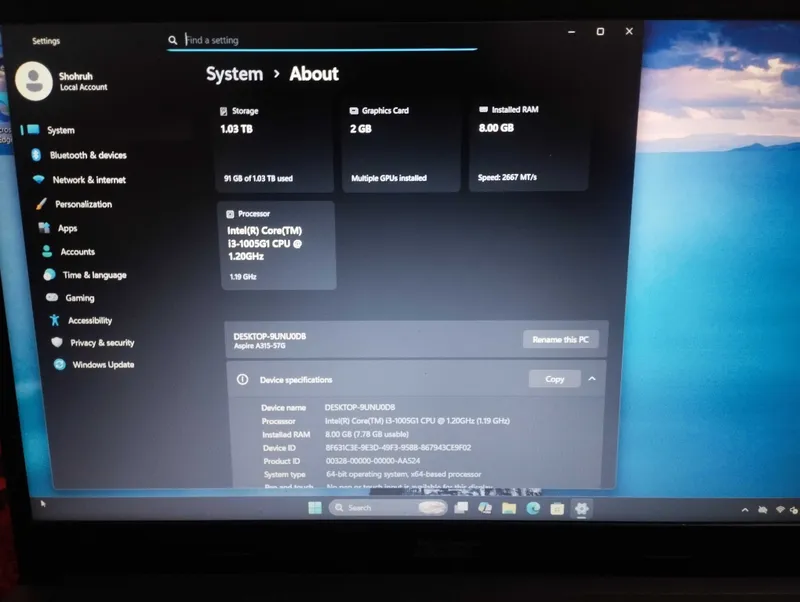This screenshot has width=800, height=602.
Task: Launch Microsoft Edge from taskbar
Action: (533, 508)
